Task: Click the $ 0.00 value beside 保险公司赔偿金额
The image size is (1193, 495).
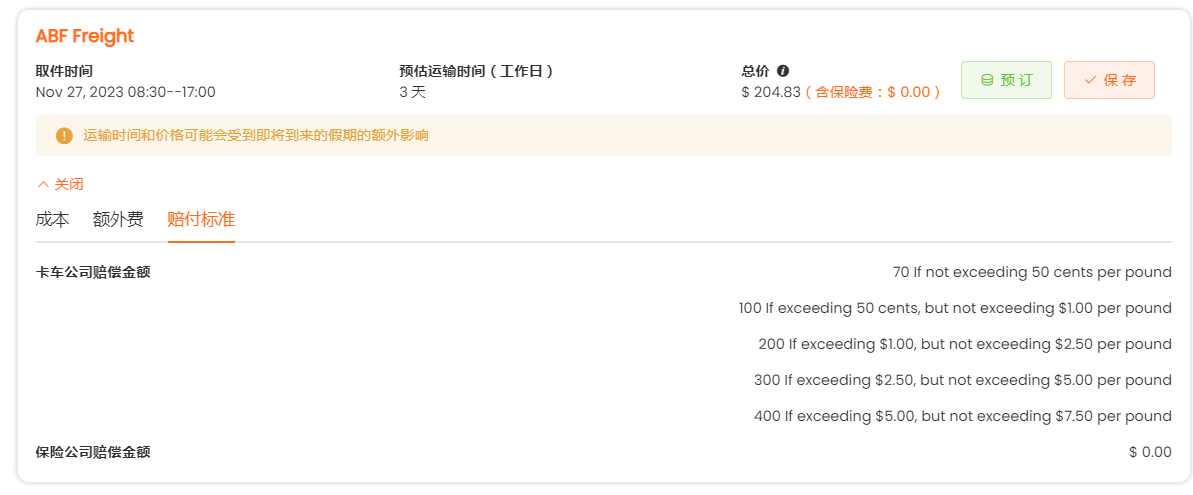Action: (x=1150, y=452)
